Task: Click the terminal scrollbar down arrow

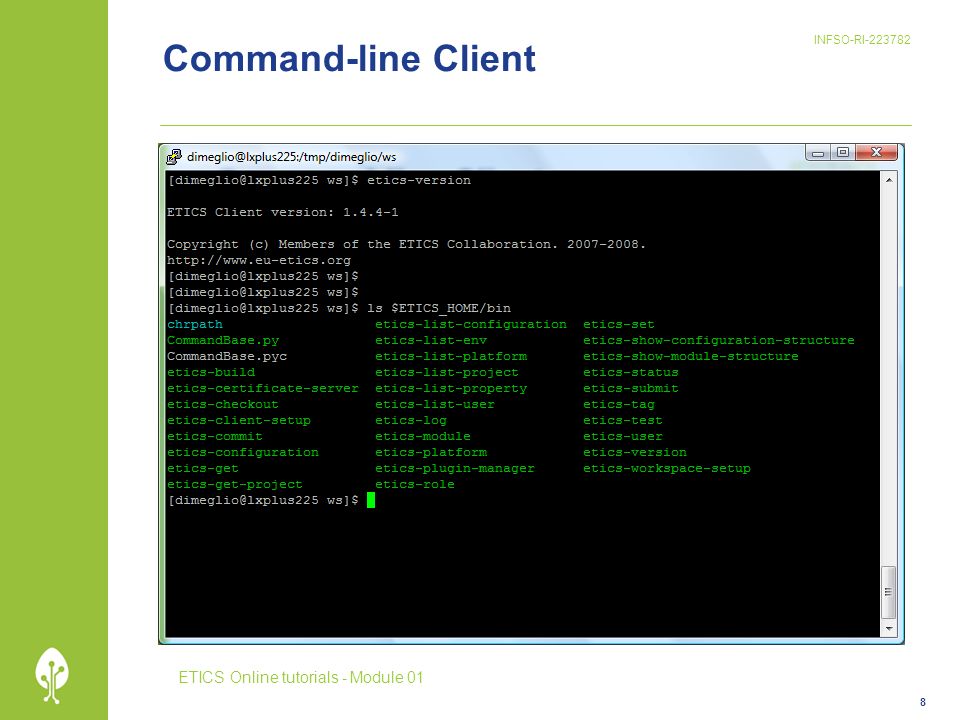Action: (x=889, y=628)
